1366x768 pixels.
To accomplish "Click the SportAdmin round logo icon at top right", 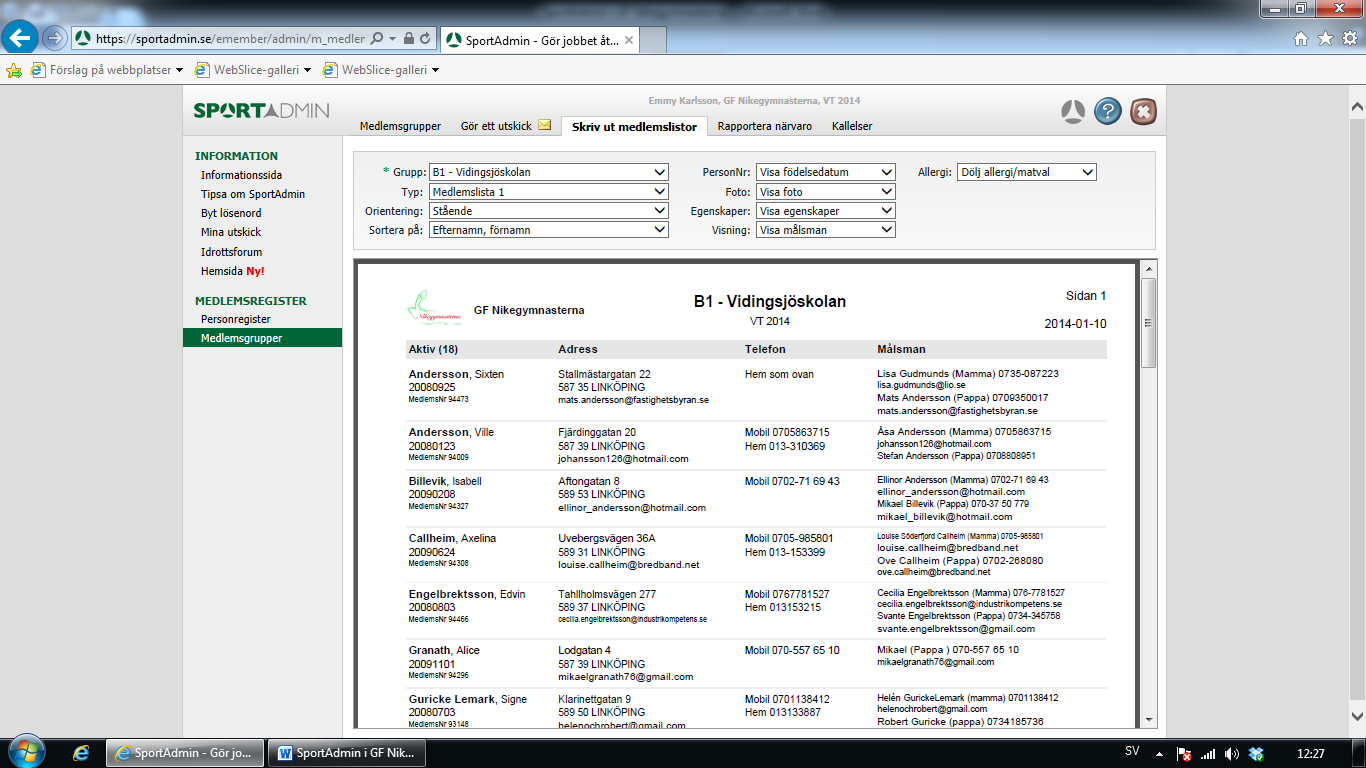I will click(1073, 111).
